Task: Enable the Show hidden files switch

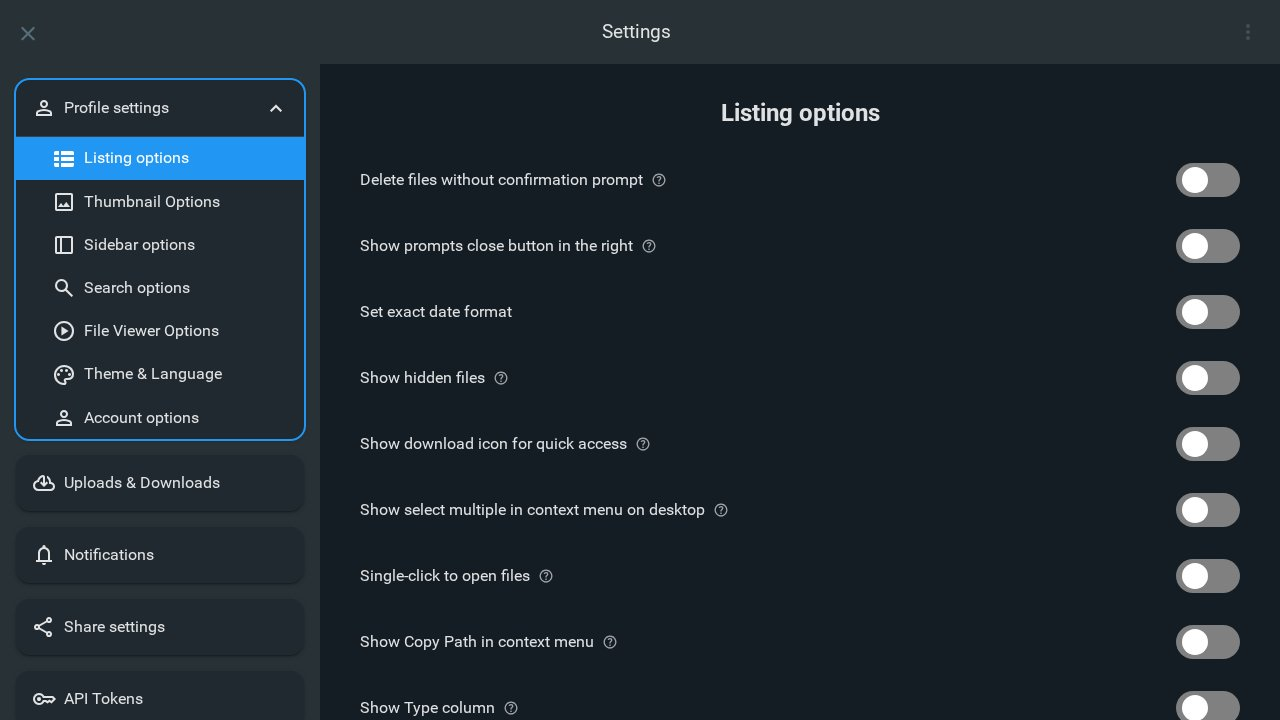Action: coord(1208,378)
